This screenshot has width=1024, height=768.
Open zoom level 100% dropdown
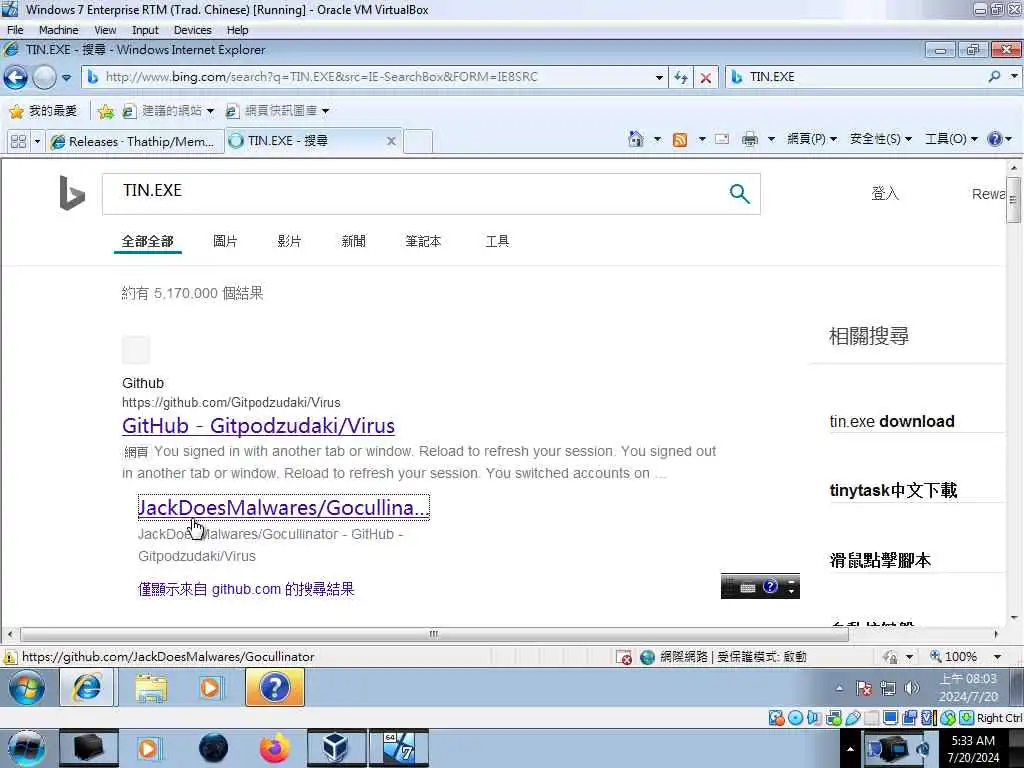997,656
